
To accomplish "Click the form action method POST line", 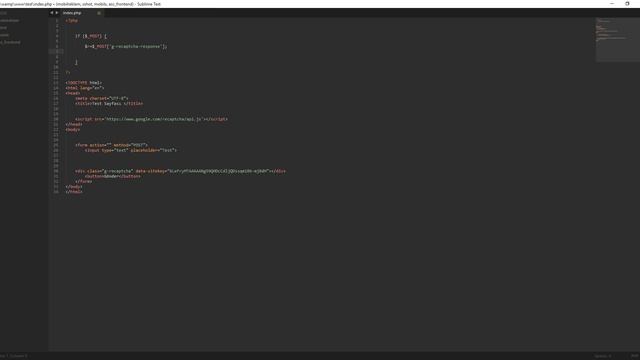I will (111, 145).
